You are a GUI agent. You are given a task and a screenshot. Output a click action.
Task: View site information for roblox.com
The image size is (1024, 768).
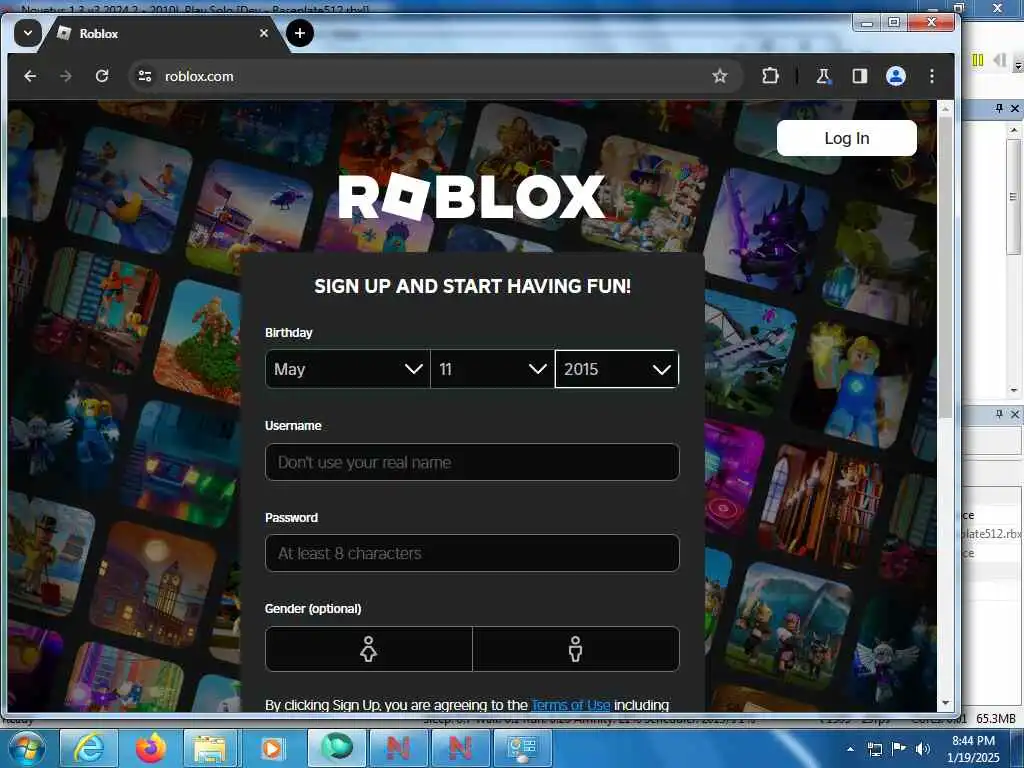(x=144, y=76)
